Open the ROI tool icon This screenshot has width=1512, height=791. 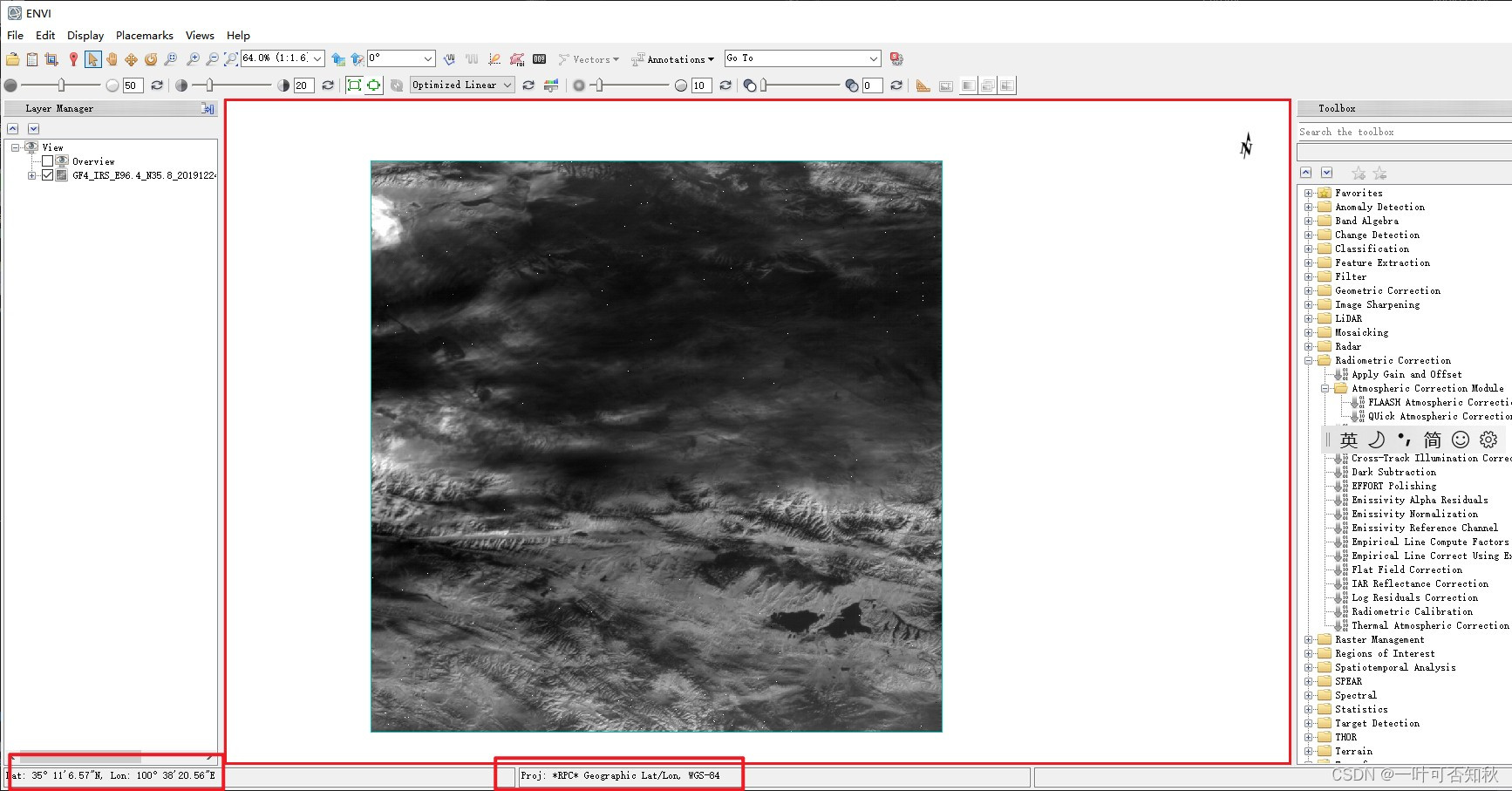[517, 59]
